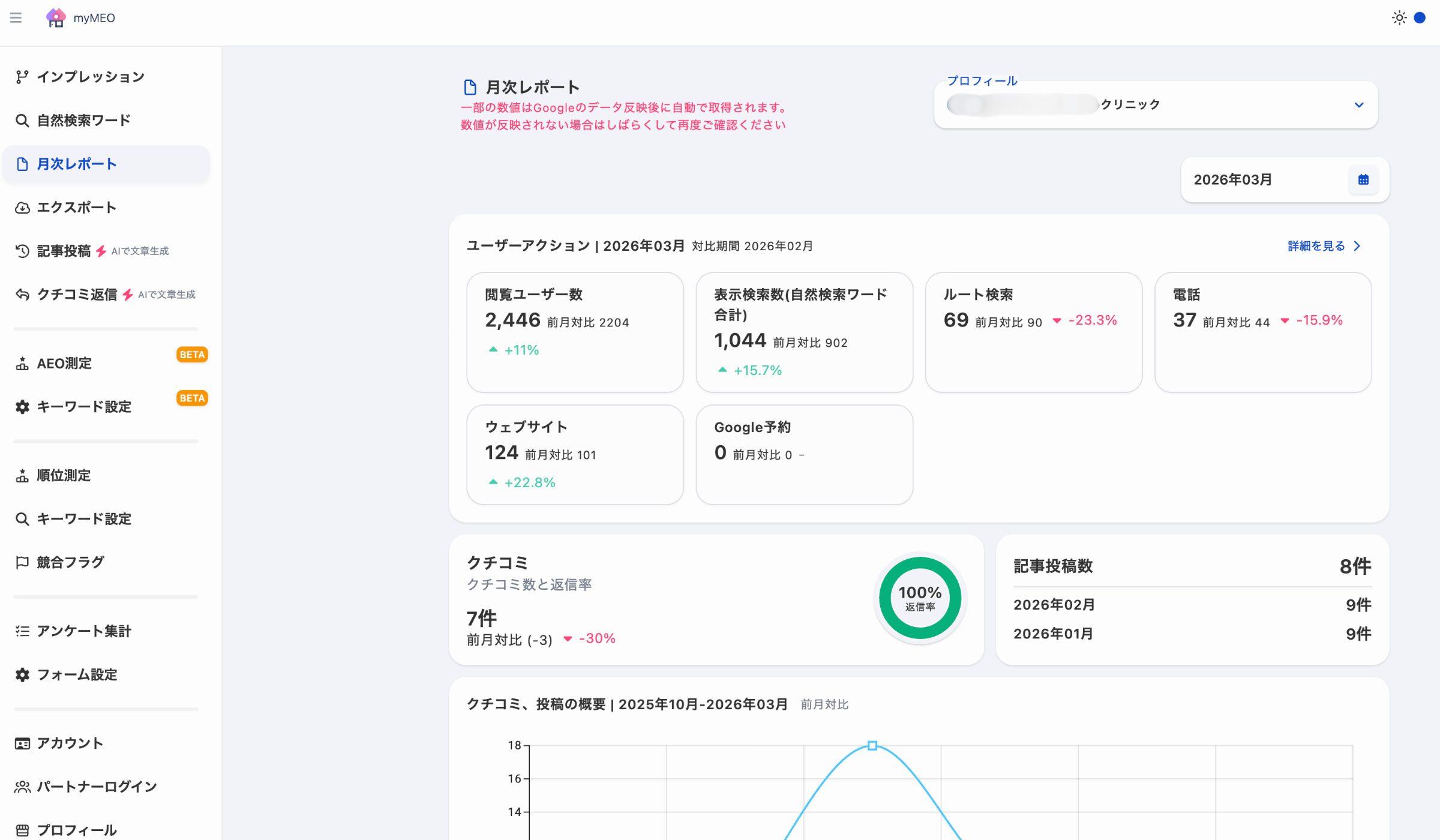The width and height of the screenshot is (1440, 840).
Task: Toggle the sidebar with the hamburger icon
Action: (16, 18)
